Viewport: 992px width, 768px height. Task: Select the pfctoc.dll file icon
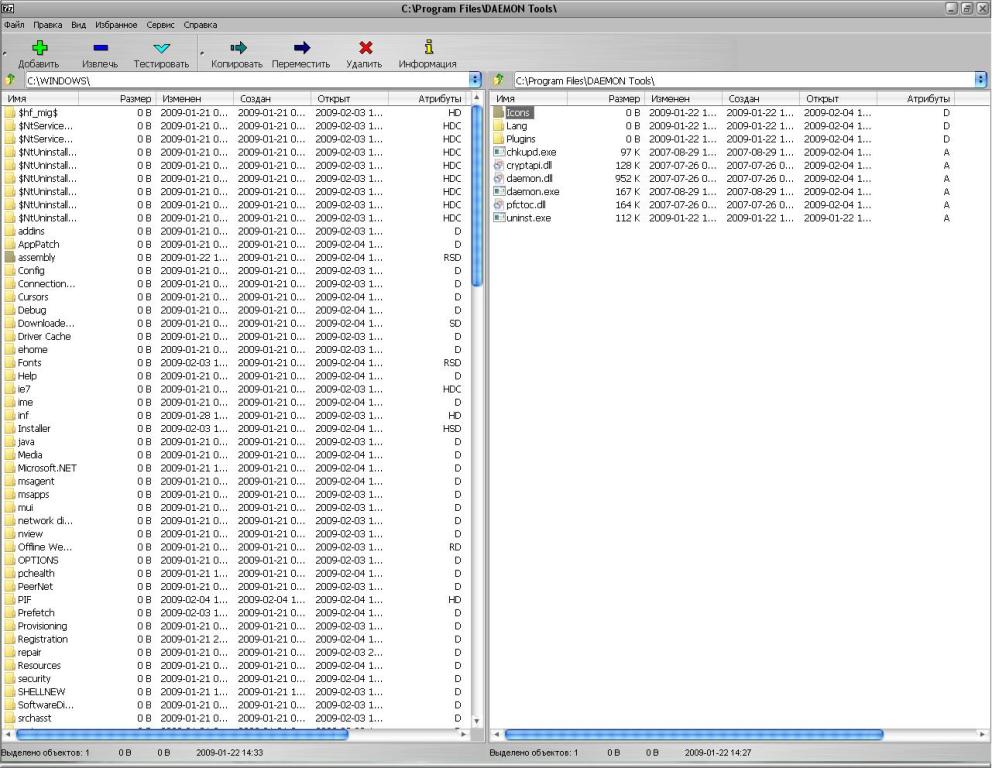tap(499, 205)
